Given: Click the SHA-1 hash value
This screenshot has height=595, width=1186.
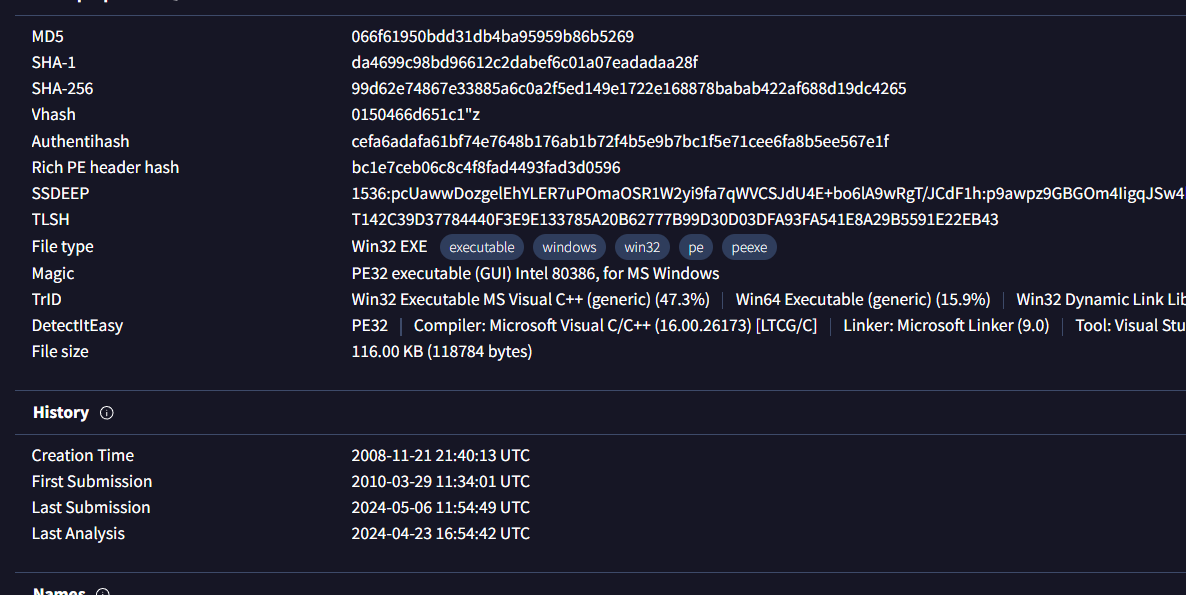Looking at the screenshot, I should click(x=524, y=63).
